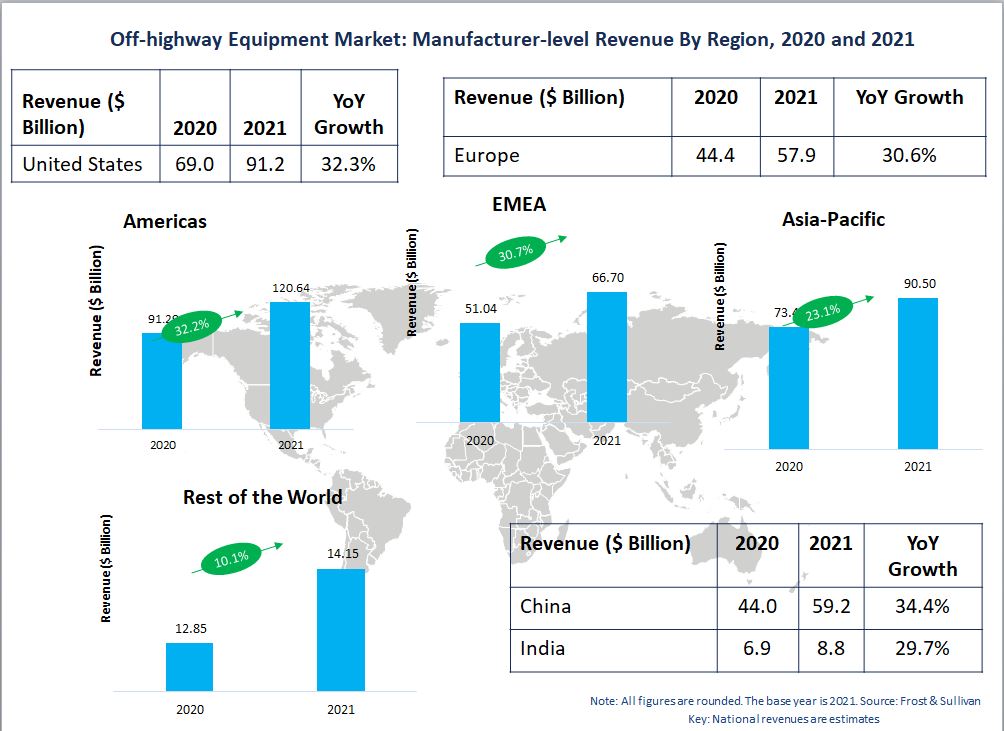The height and width of the screenshot is (731, 1004).
Task: Click the '12.85' data label
Action: [191, 629]
